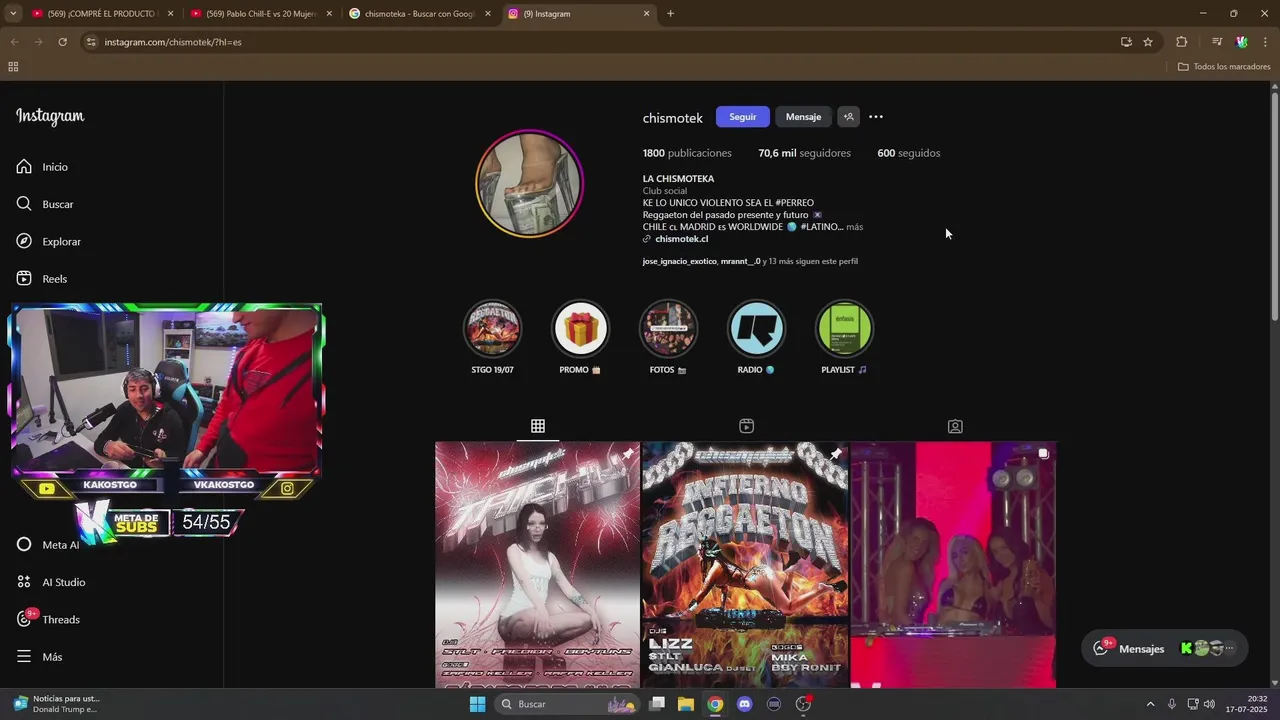Click install app icon in address bar
This screenshot has width=1280, height=720.
(x=1126, y=42)
